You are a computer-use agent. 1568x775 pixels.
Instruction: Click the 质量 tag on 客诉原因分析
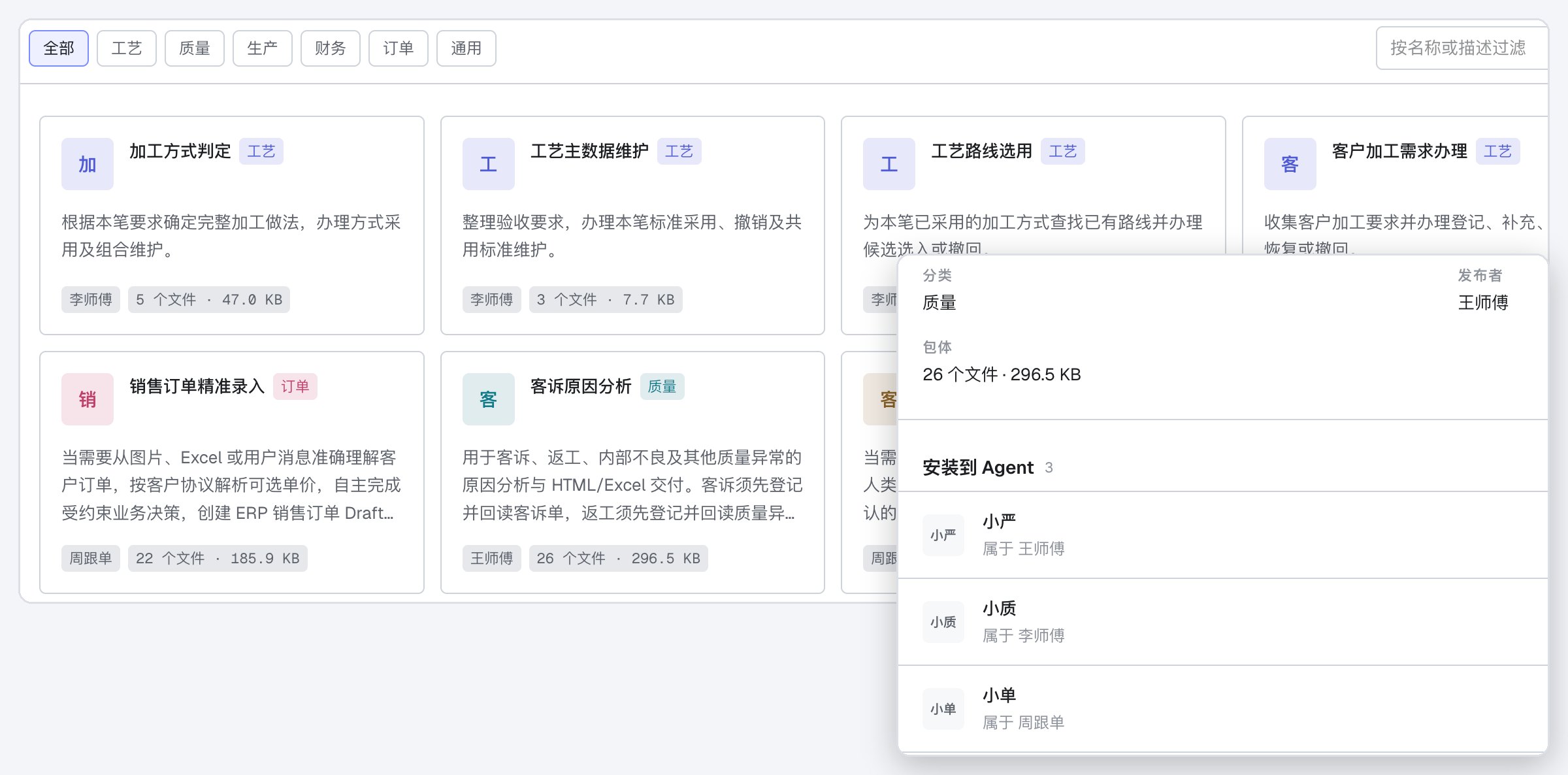tap(662, 387)
